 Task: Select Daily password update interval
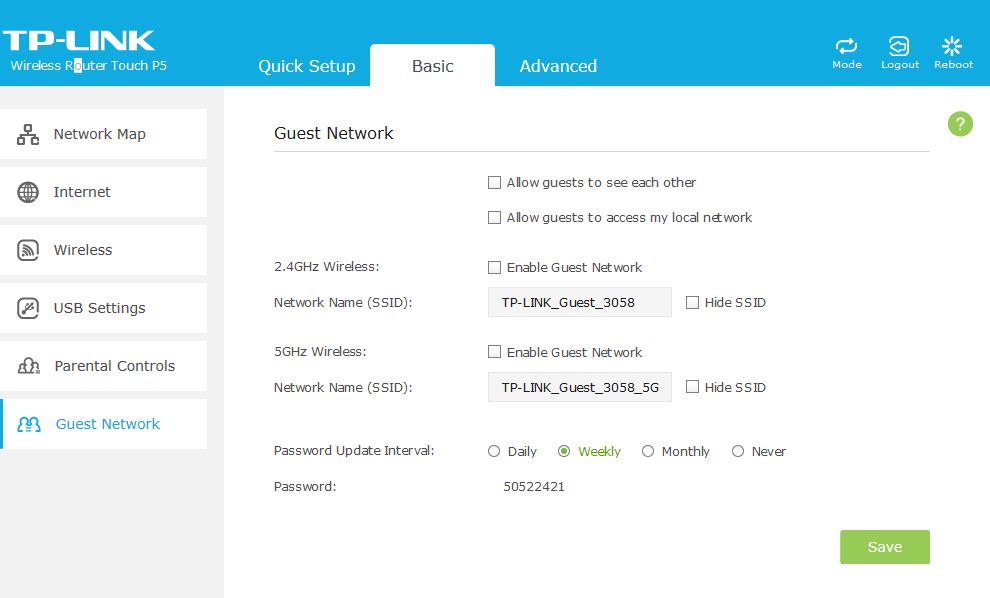pos(494,451)
